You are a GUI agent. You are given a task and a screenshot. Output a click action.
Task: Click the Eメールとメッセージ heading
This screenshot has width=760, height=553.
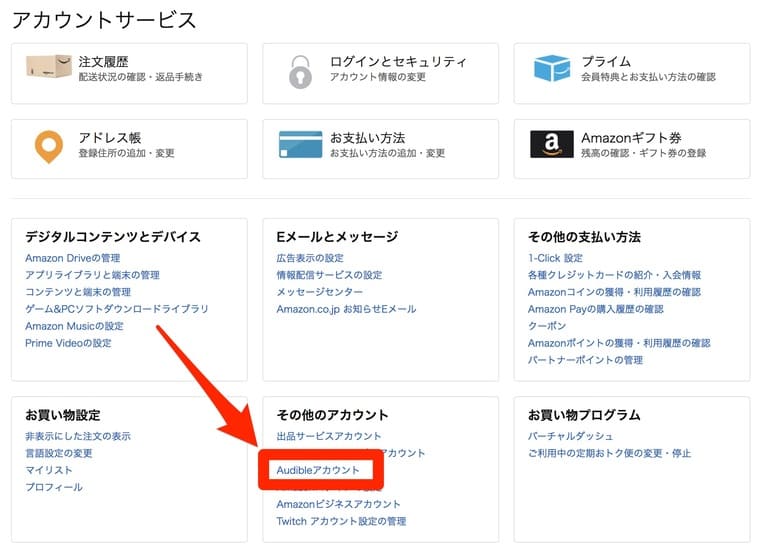tap(337, 237)
